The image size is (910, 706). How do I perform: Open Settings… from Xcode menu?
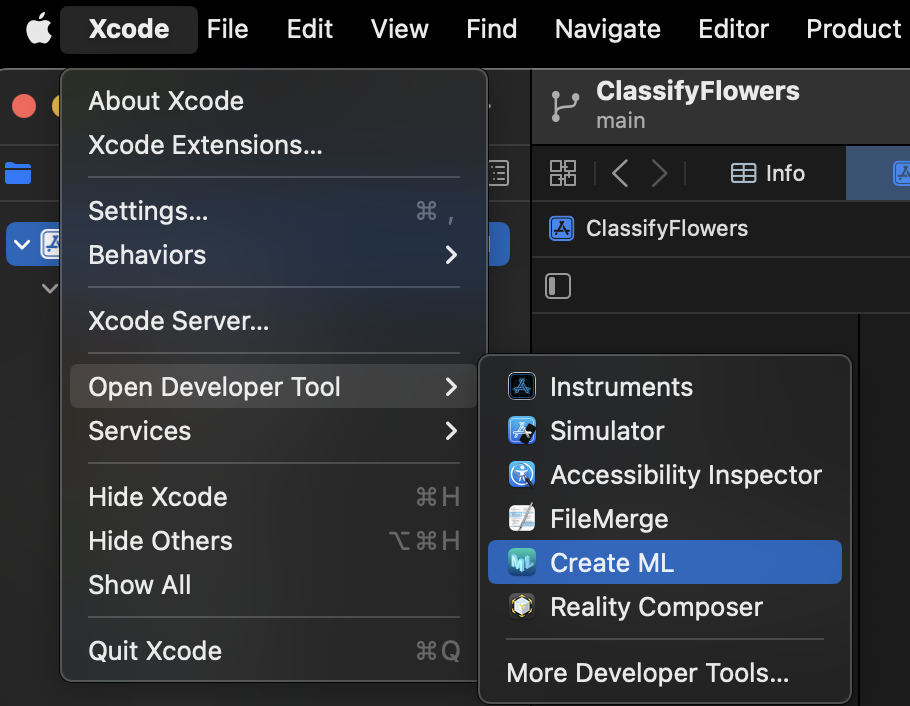coord(273,211)
